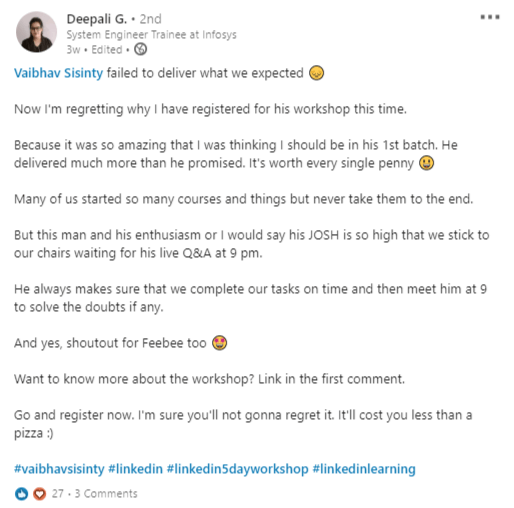Open the #vaibhavsisinty hashtag
Screen dimensions: 514x508
click(x=59, y=469)
